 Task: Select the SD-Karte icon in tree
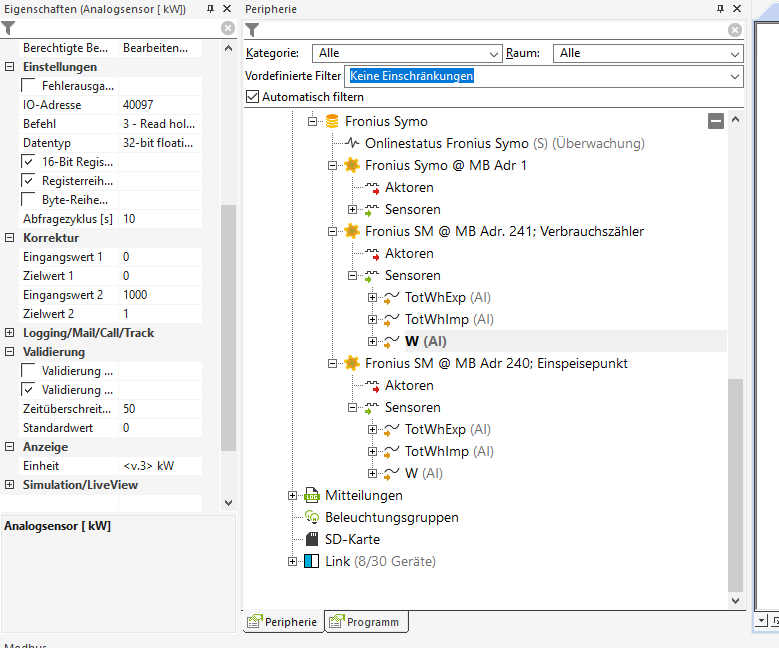312,539
